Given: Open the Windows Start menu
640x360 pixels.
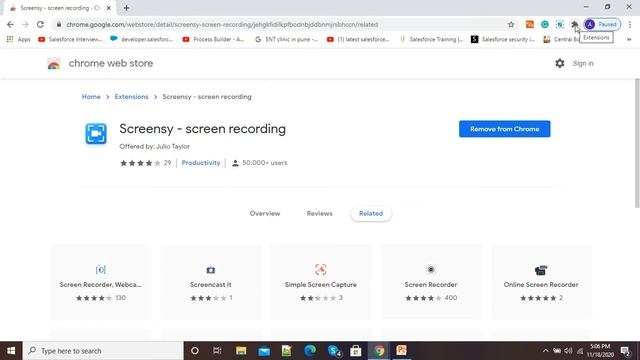Looking at the screenshot, I should coord(11,351).
